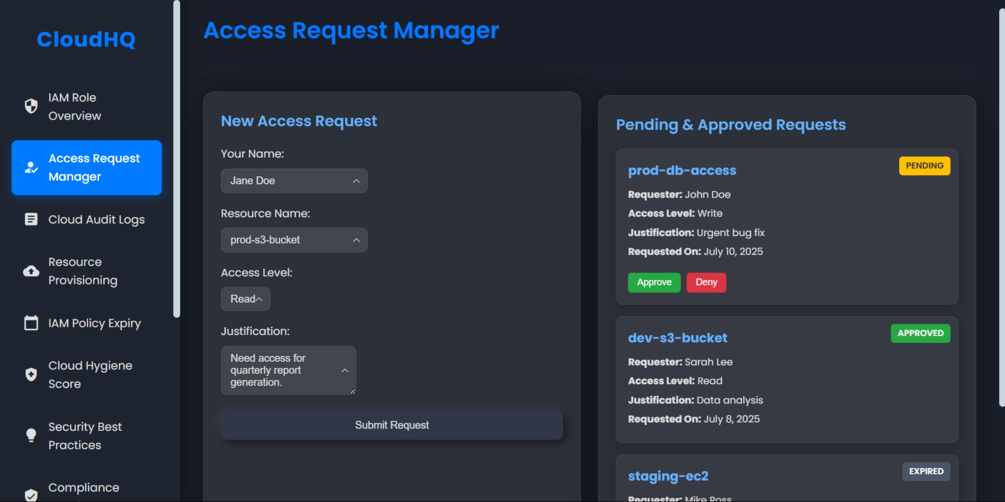The image size is (1005, 502).
Task: Click the Justification text area
Action: click(x=288, y=370)
